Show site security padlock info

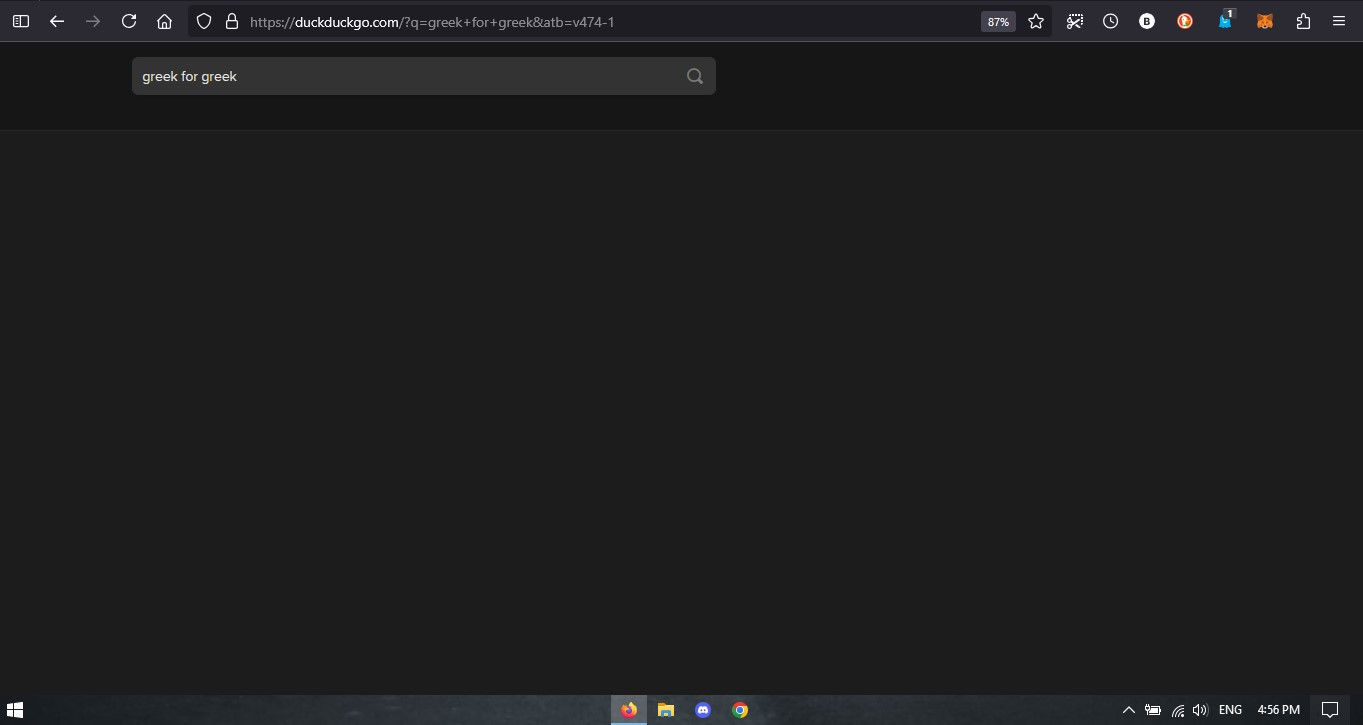coord(232,21)
